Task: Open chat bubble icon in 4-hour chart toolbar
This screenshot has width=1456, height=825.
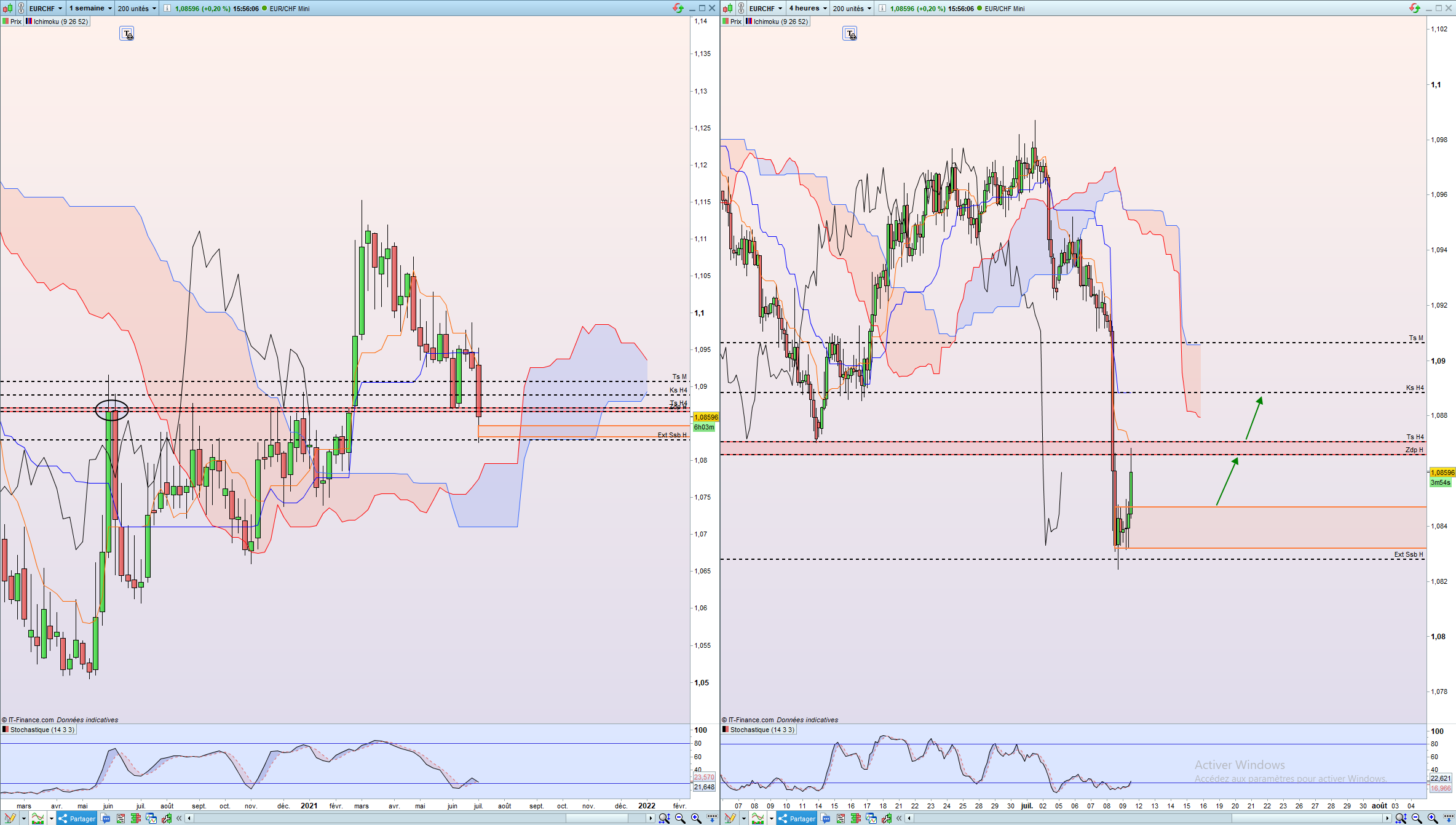Action: (x=825, y=818)
